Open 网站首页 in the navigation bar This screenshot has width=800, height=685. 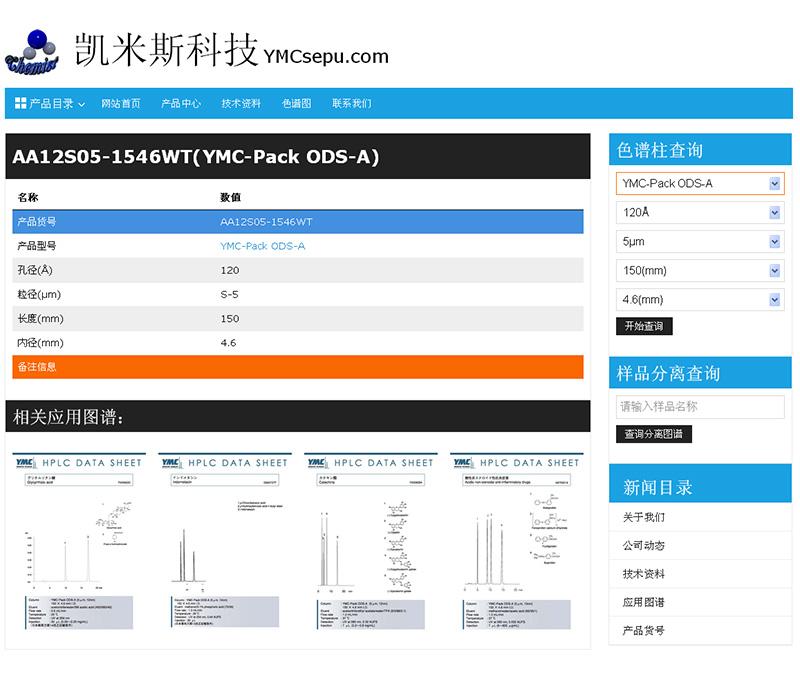click(x=120, y=104)
